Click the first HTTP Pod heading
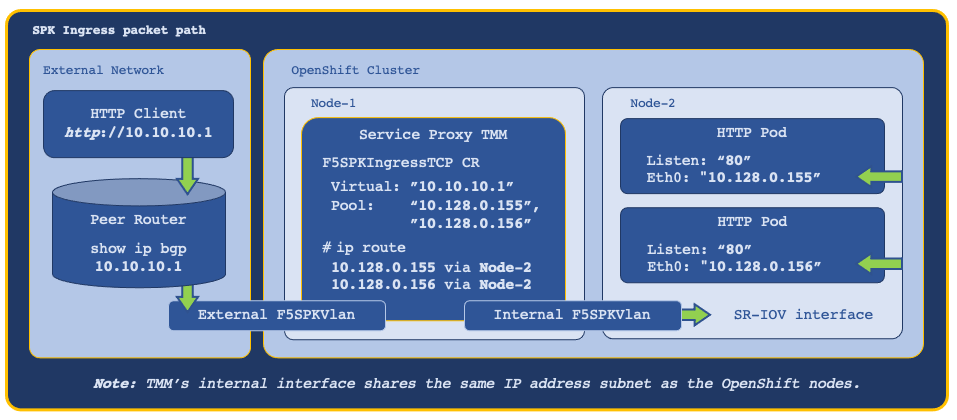The image size is (957, 420). (752, 134)
